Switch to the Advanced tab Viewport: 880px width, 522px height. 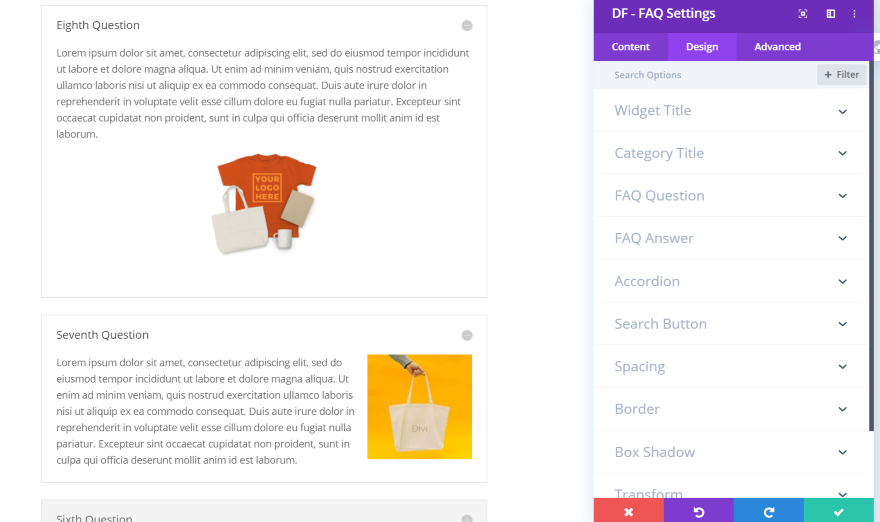[x=777, y=47]
